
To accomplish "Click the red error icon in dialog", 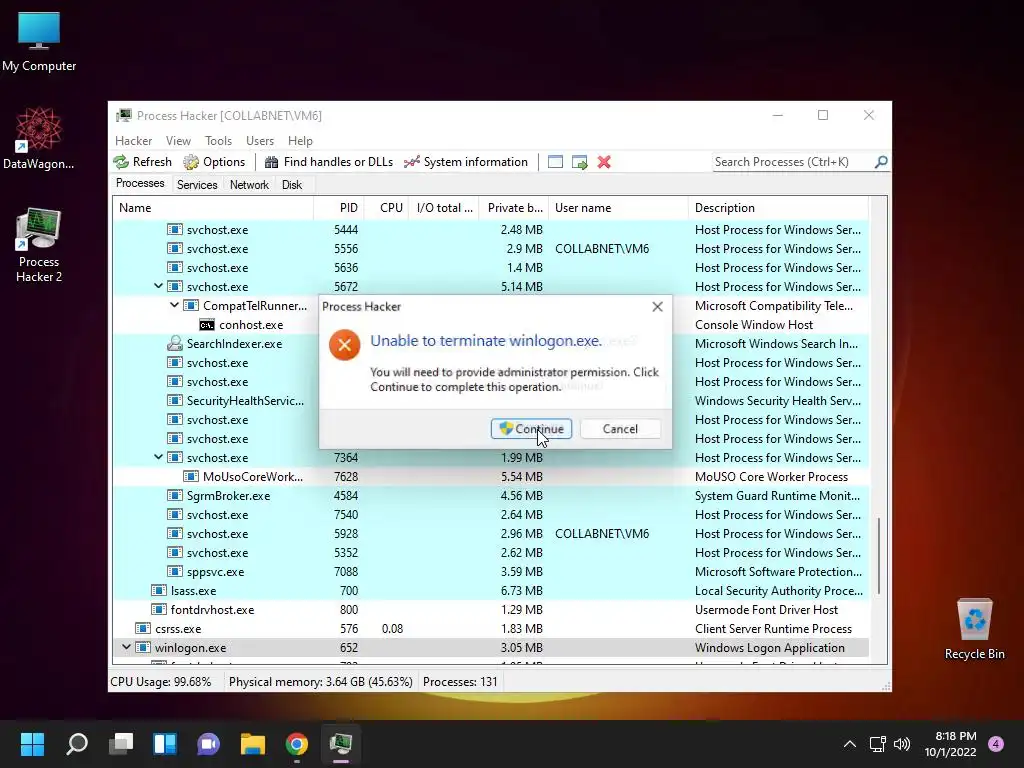I will pyautogui.click(x=345, y=345).
